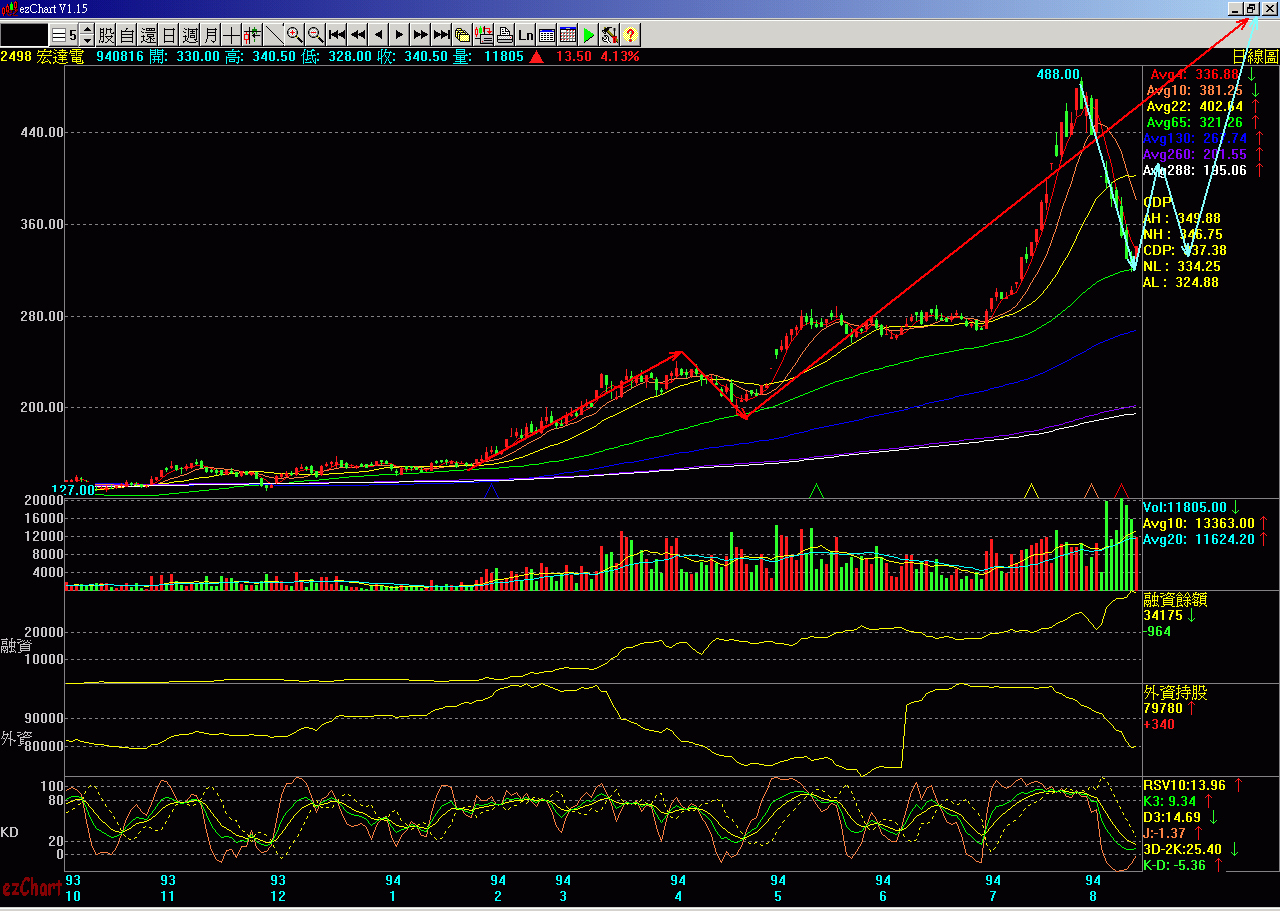1280x911 pixels.
Task: Toggle the Ln logarithmic scale button
Action: click(526, 35)
